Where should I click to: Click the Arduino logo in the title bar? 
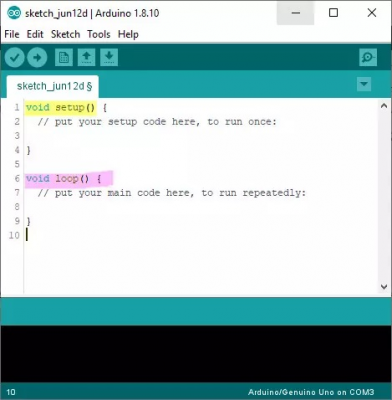[x=14, y=13]
